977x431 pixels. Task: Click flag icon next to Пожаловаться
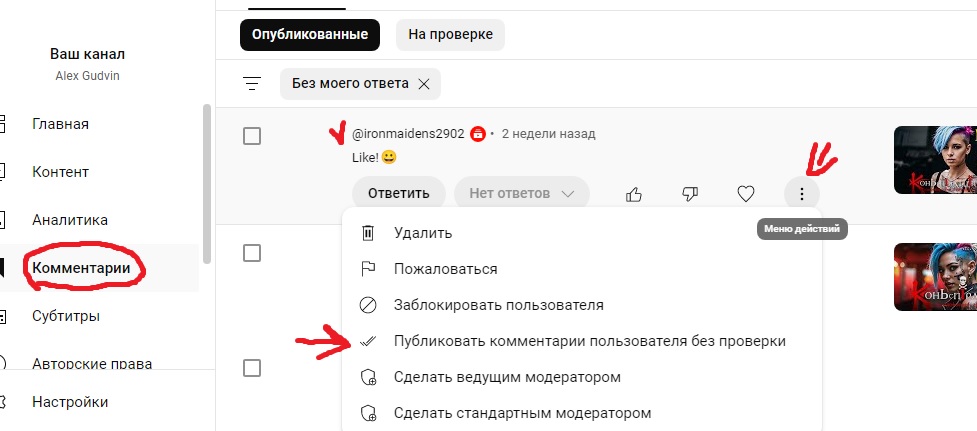368,269
